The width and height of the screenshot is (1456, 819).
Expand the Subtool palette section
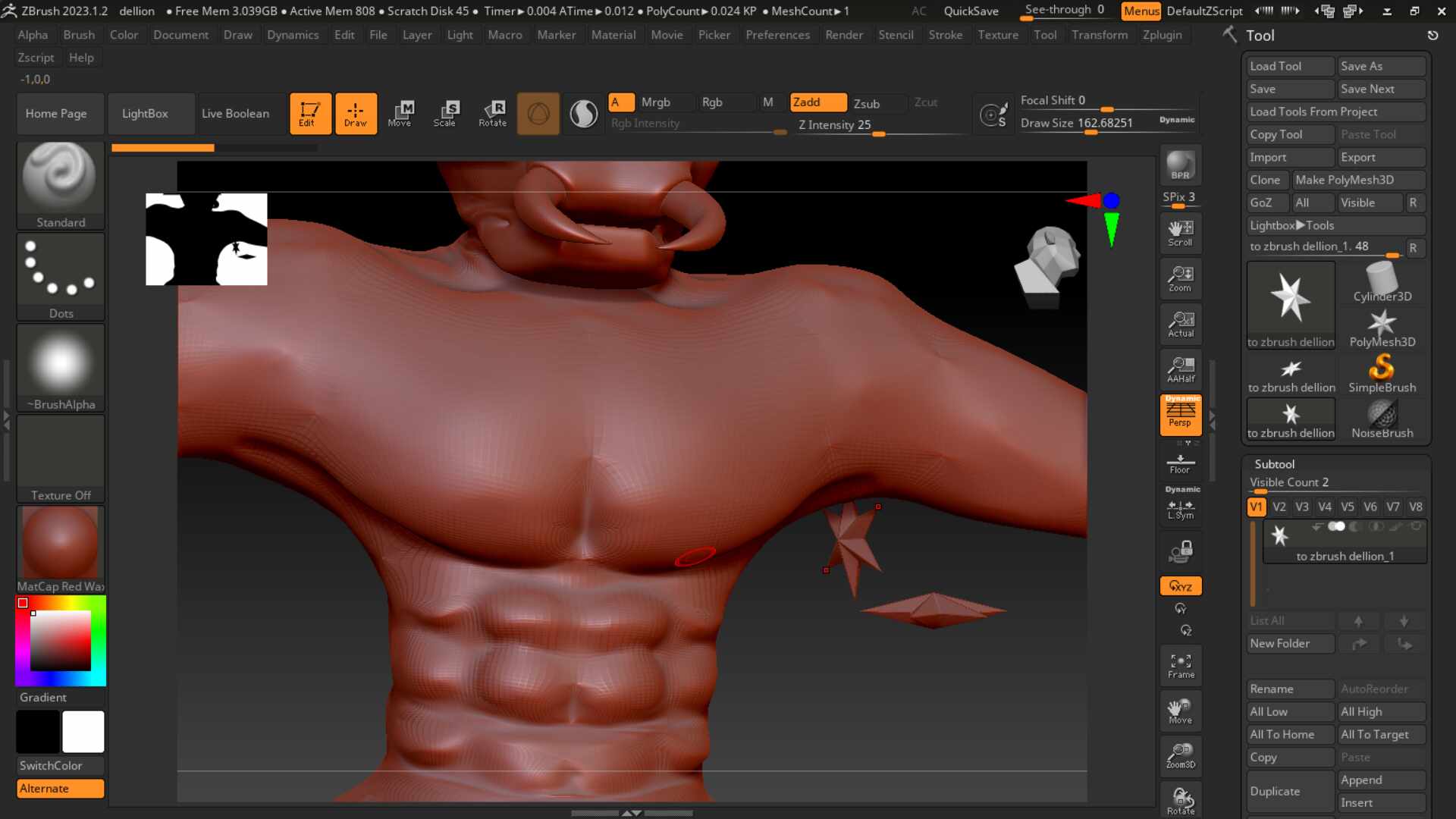point(1274,464)
